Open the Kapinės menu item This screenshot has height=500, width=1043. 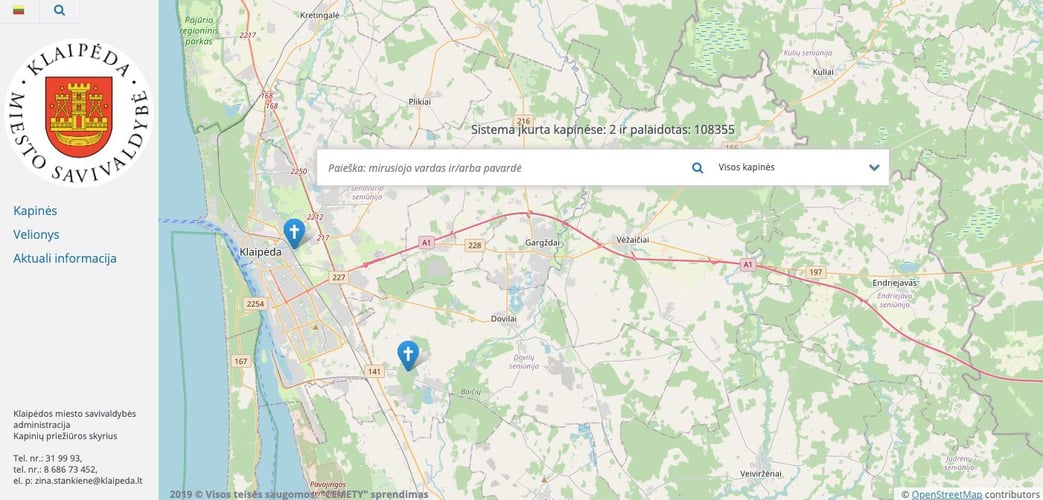click(x=35, y=211)
